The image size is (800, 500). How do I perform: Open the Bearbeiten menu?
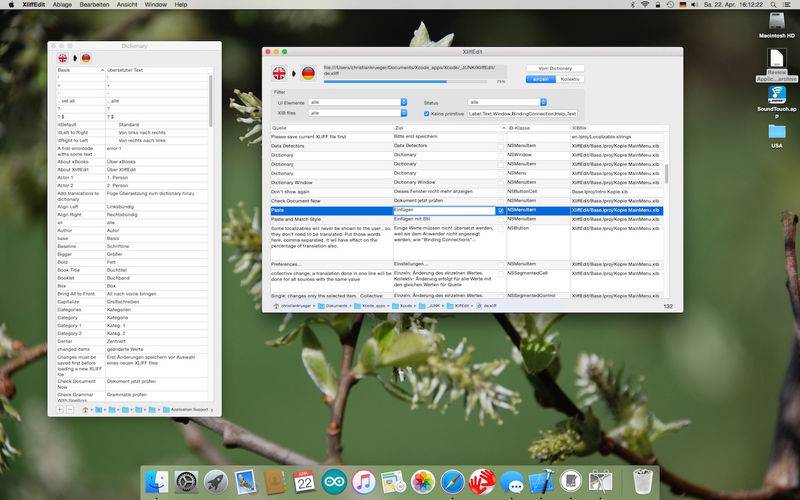(95, 5)
